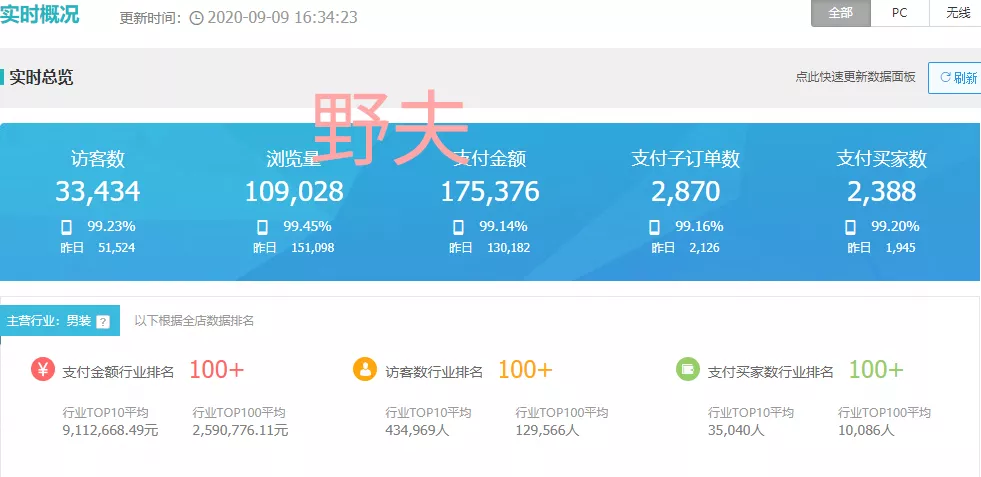Click the 支付金额行业排名 100+ ranking
Viewport: 981px width, 477px height.
(x=216, y=370)
